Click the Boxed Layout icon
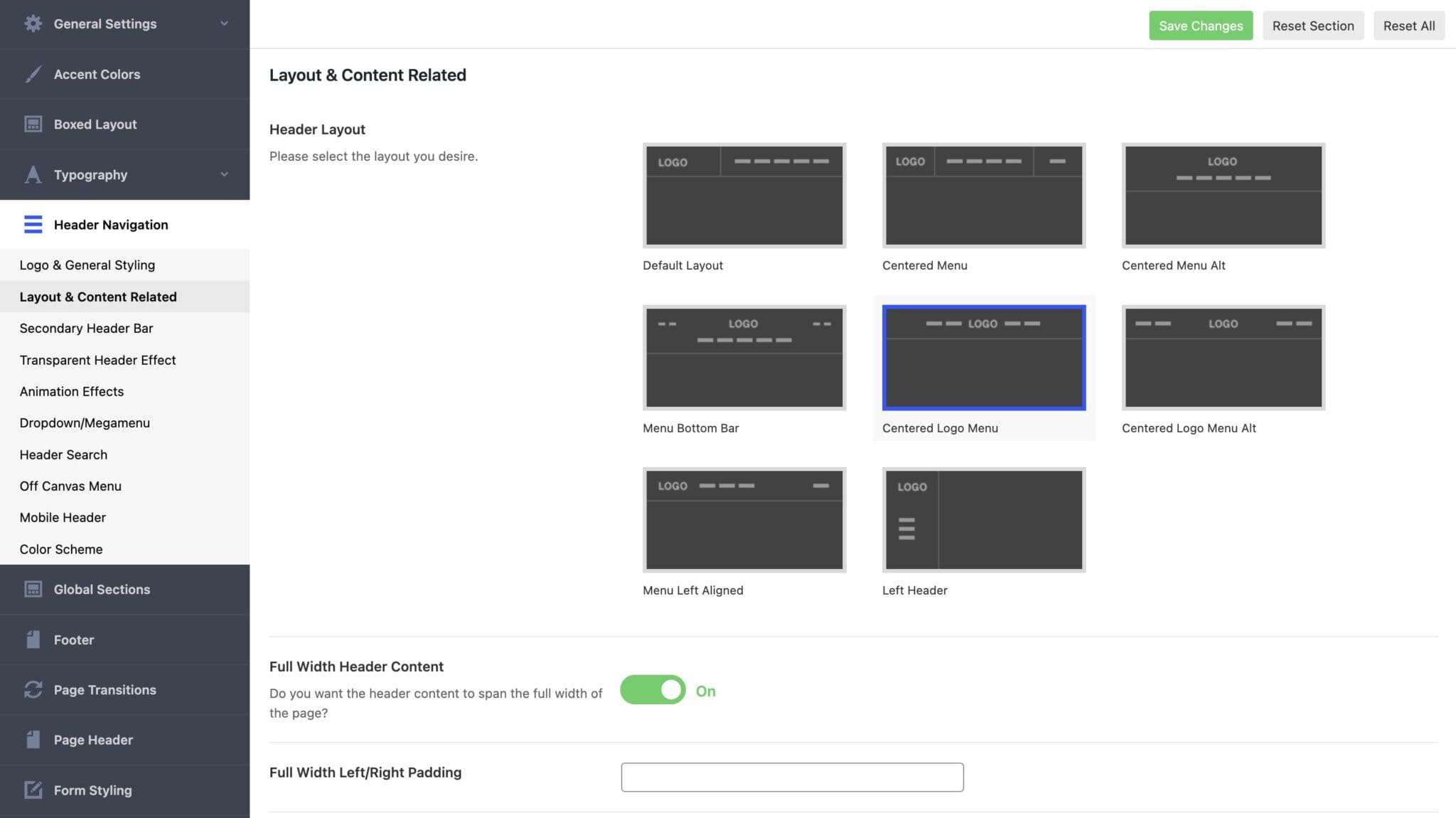The image size is (1456, 818). [x=33, y=124]
